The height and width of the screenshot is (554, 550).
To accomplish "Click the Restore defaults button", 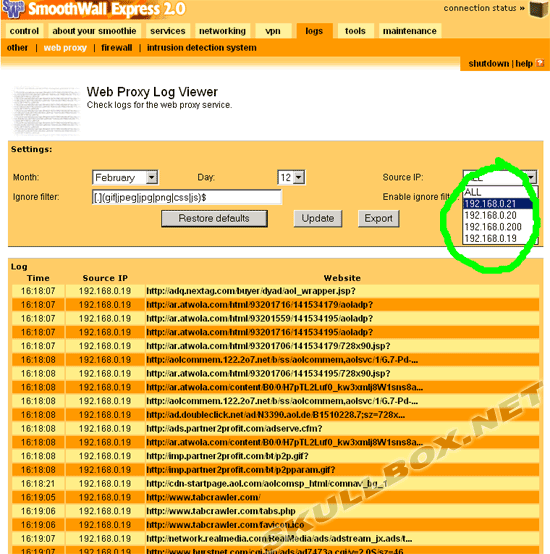I will [x=214, y=219].
